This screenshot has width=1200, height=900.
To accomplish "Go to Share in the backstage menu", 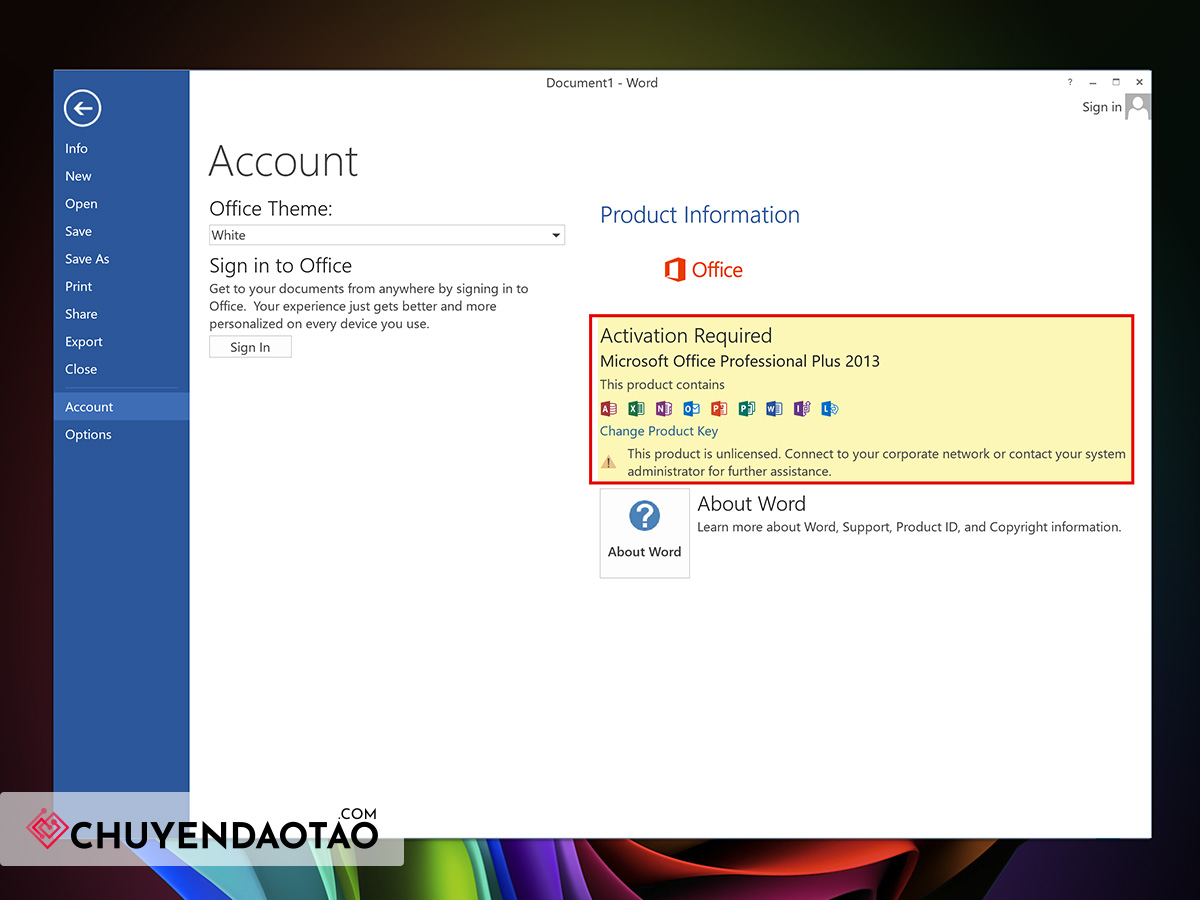I will [121, 314].
